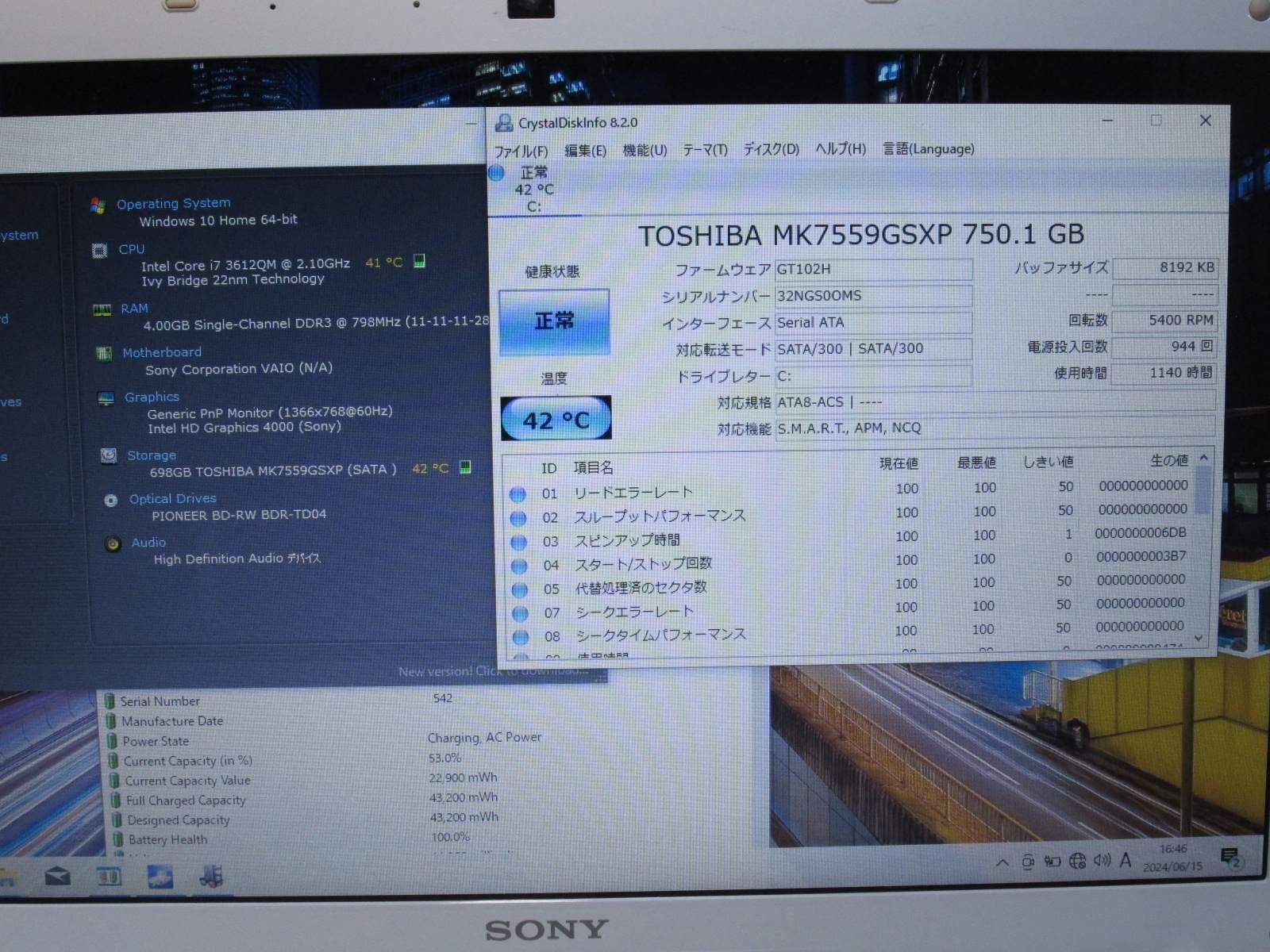
Task: Click status circle of attribute 03 スピンアップ時間
Action: (x=519, y=542)
